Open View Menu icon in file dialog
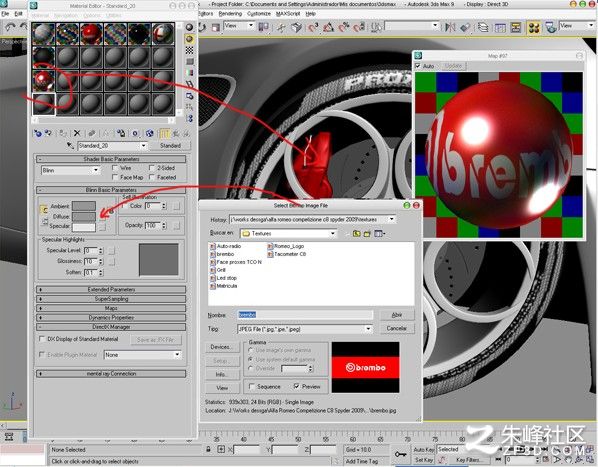The image size is (598, 467). coord(379,233)
